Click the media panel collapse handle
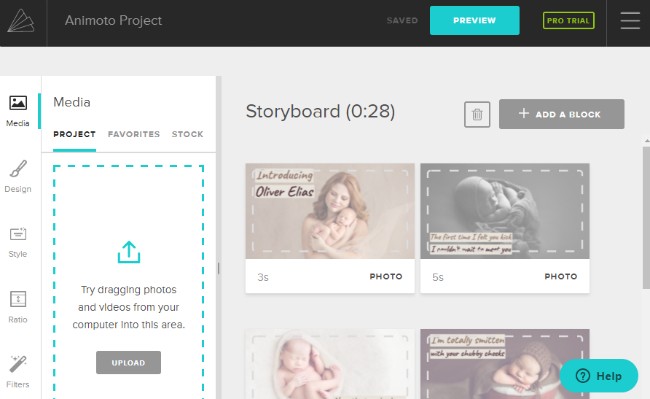This screenshot has height=399, width=650. 218,268
